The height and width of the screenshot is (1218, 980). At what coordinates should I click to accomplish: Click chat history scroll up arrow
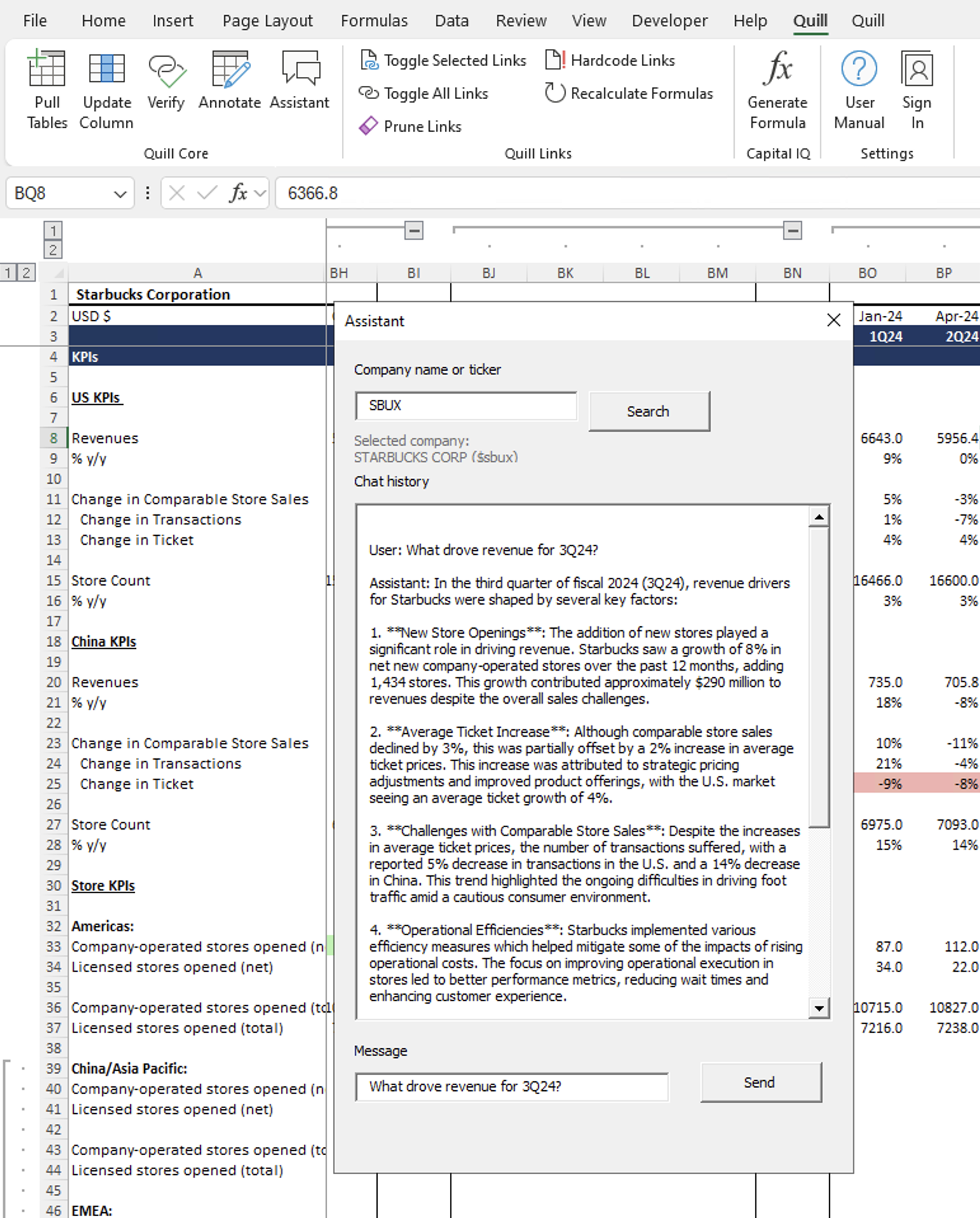(x=819, y=517)
